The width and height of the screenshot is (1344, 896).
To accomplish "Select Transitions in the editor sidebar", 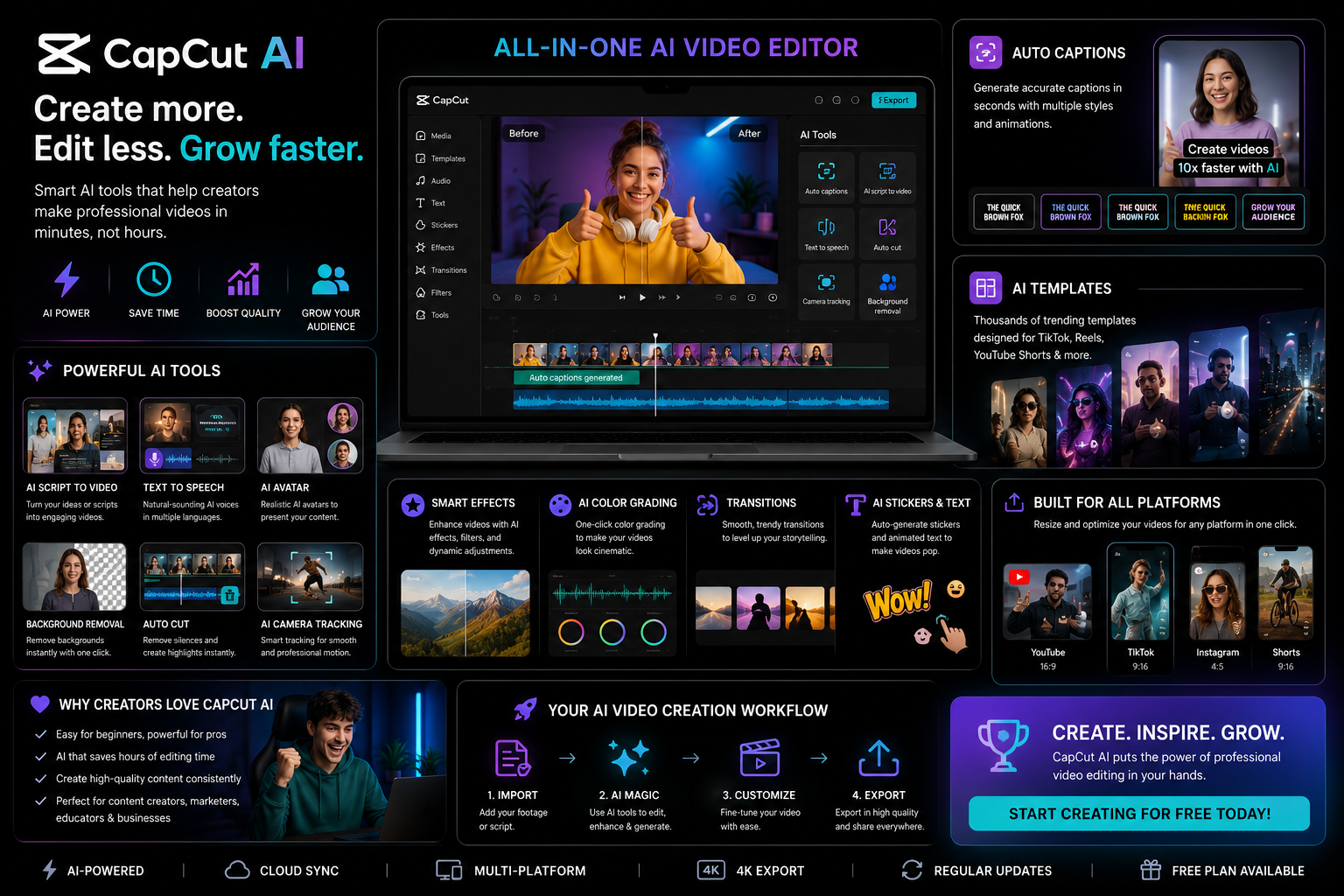I will [x=441, y=270].
